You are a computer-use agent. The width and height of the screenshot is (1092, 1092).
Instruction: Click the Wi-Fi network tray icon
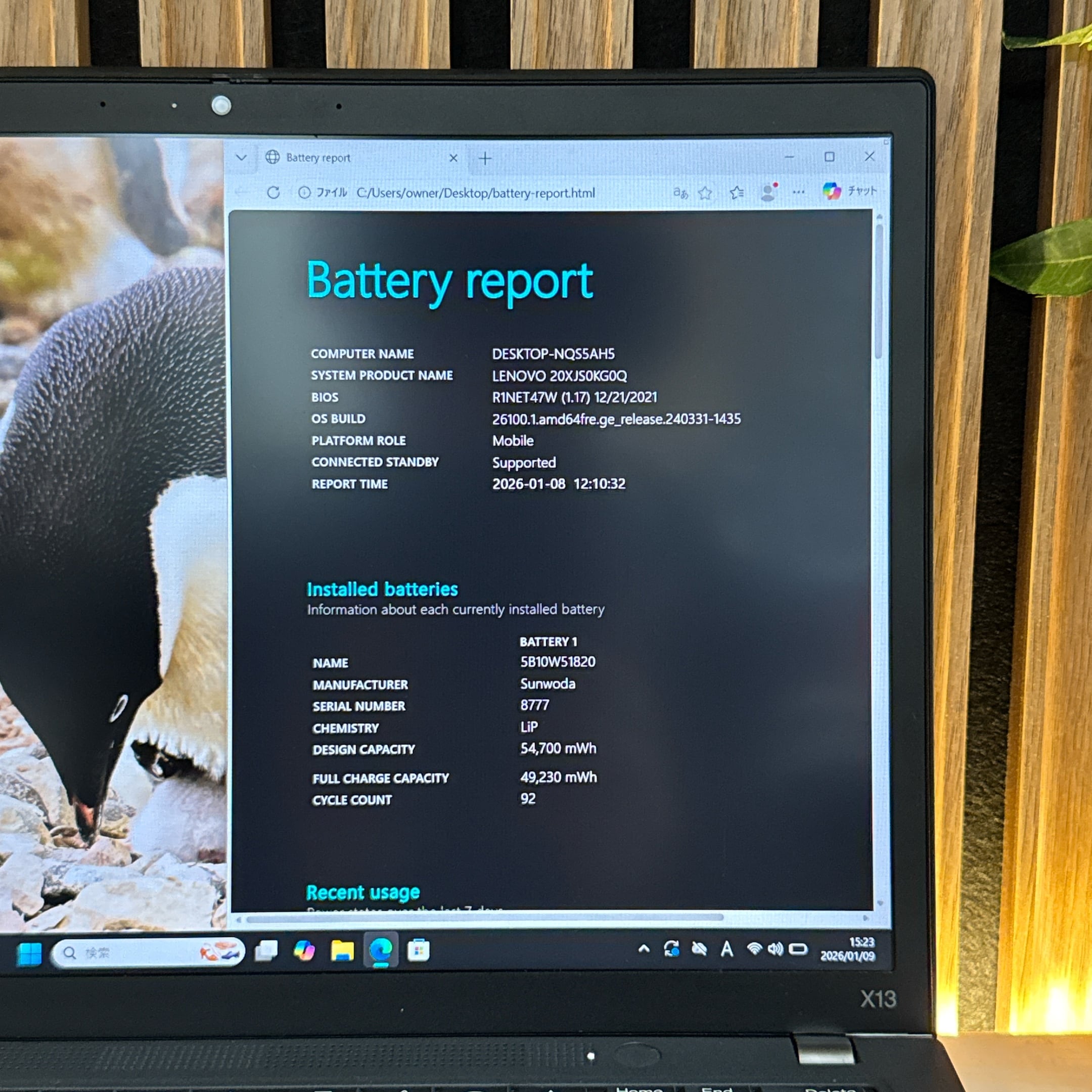pyautogui.click(x=754, y=949)
